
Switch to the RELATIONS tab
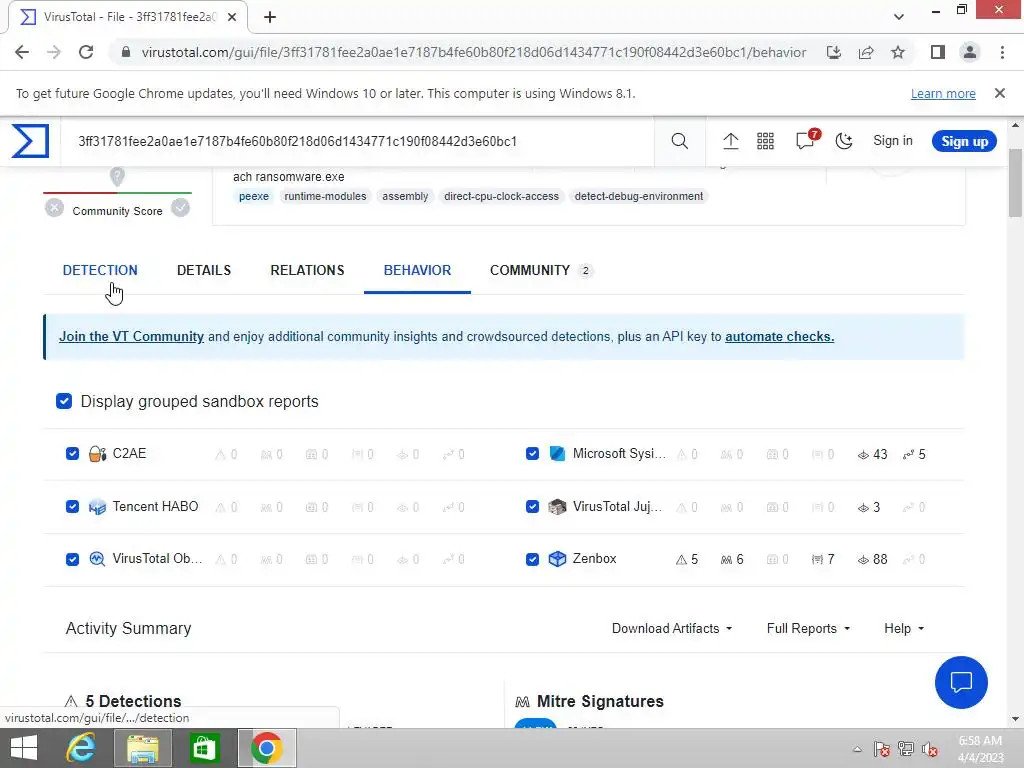[x=307, y=270]
